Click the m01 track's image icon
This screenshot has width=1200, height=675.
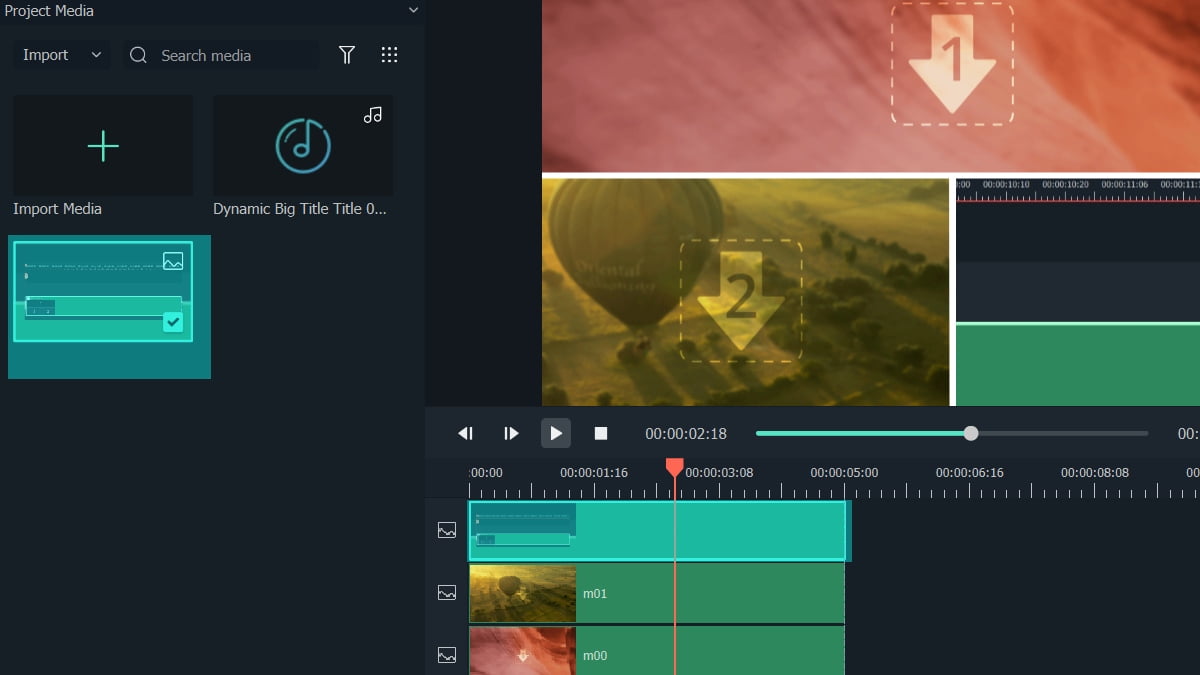pyautogui.click(x=447, y=593)
